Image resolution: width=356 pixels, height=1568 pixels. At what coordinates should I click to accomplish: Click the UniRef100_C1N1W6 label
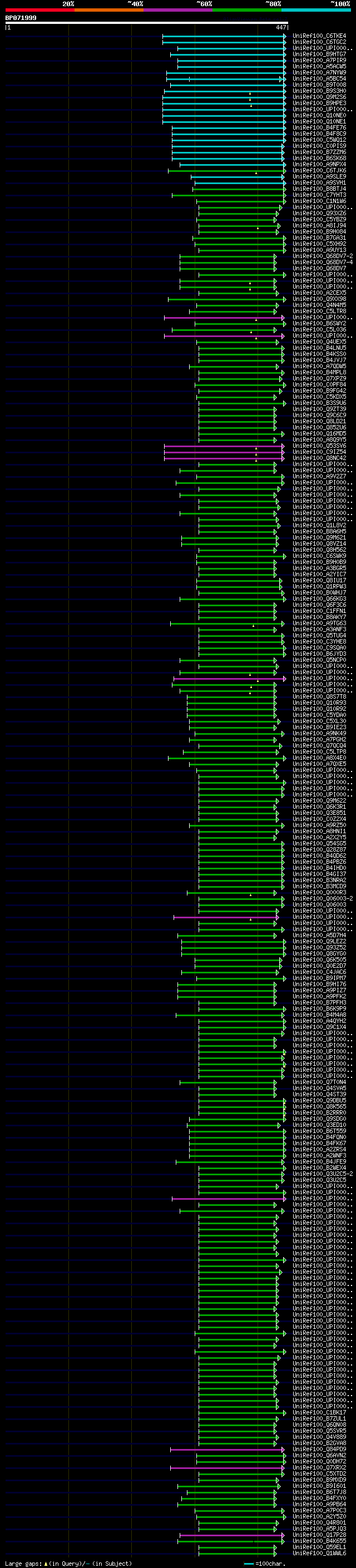pyautogui.click(x=319, y=201)
